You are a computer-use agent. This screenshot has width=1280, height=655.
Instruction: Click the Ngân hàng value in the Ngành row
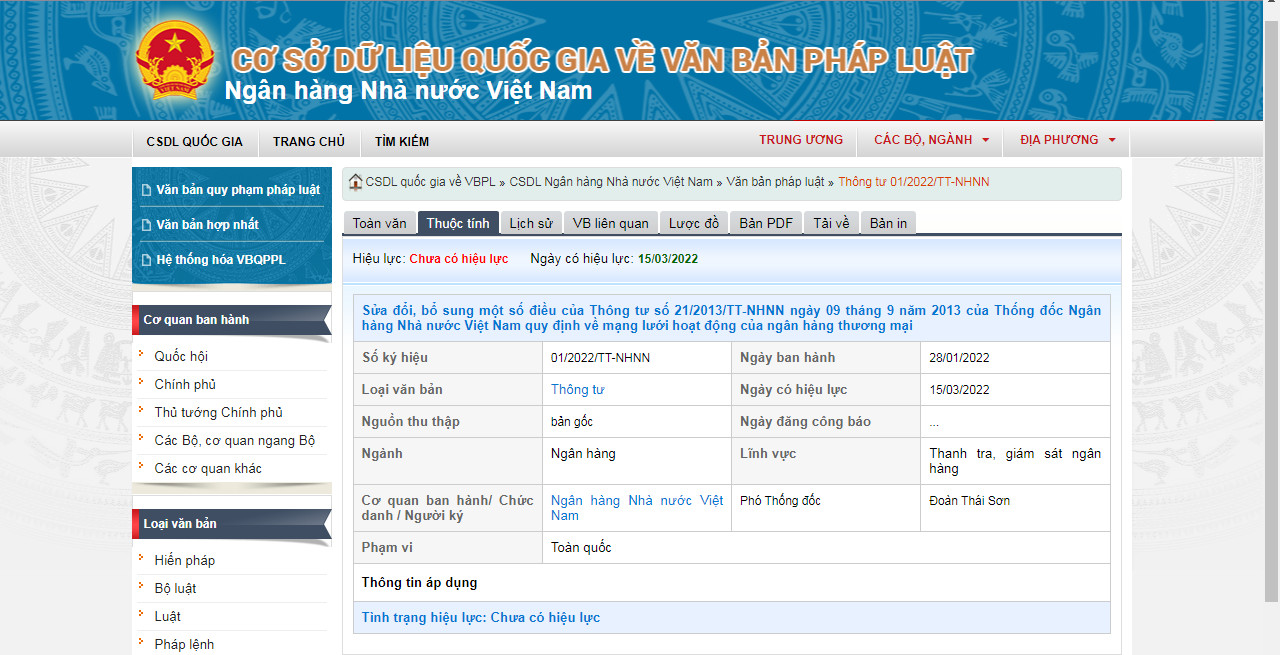pos(583,454)
